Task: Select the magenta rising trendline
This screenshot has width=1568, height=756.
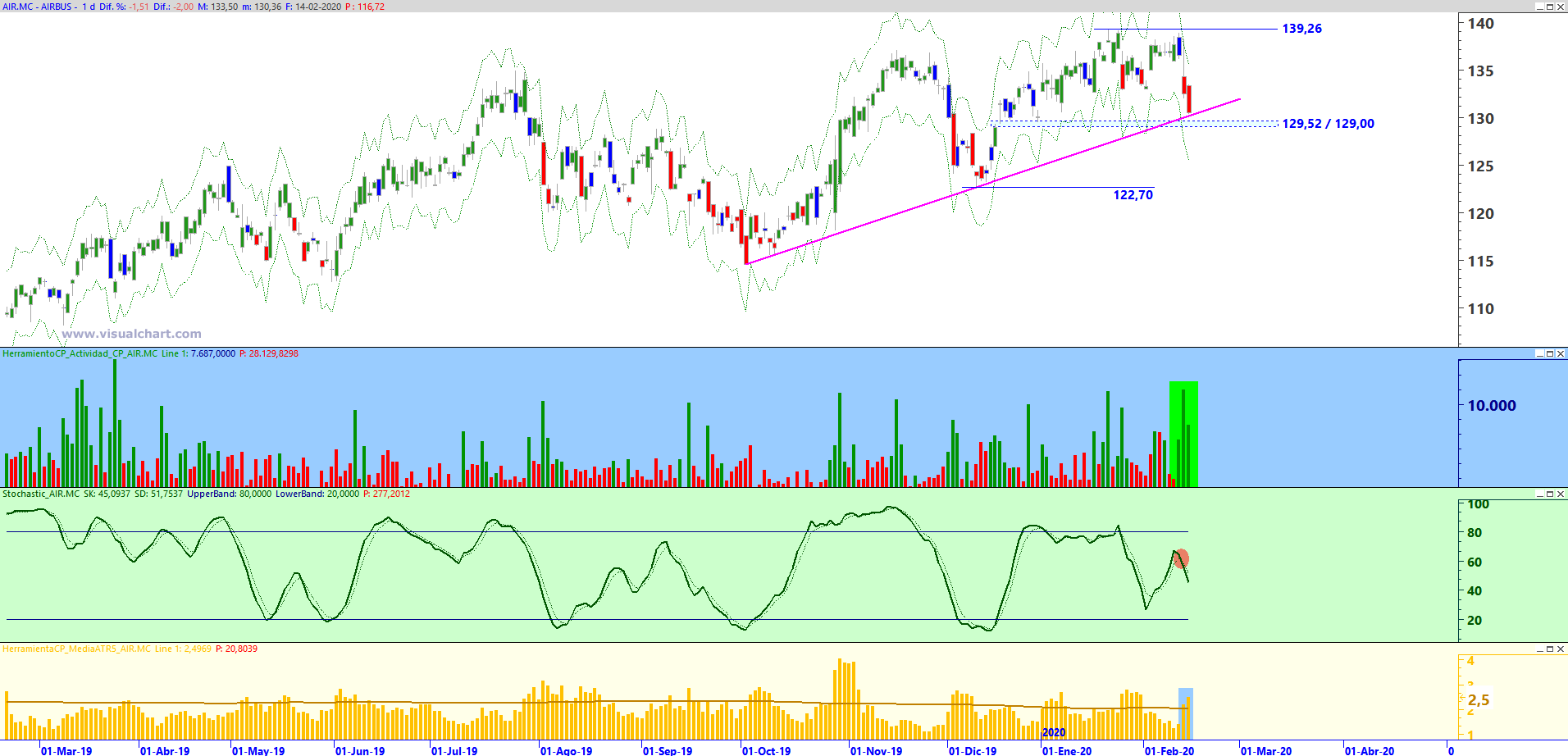Action: (x=993, y=181)
